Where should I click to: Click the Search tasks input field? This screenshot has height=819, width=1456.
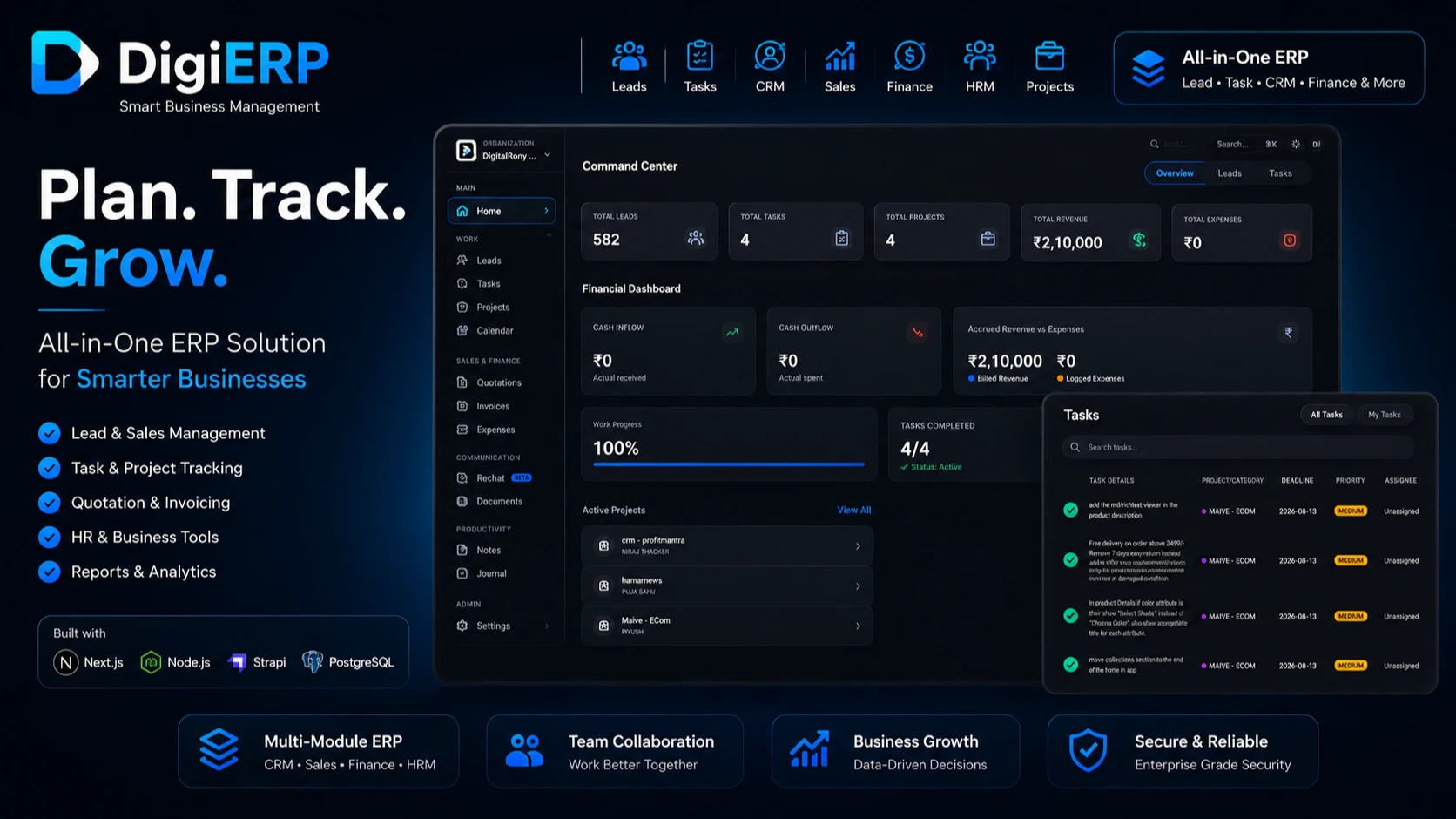[1238, 448]
